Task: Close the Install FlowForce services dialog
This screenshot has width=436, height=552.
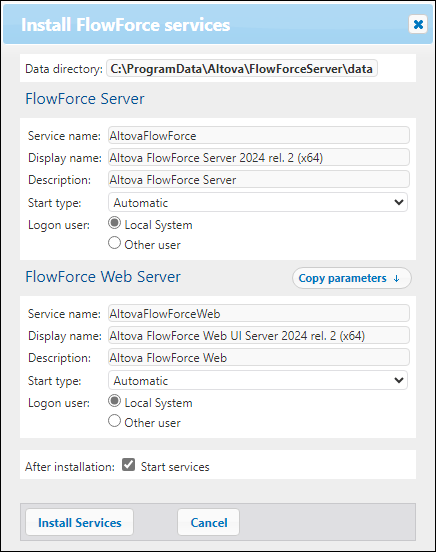Action: point(418,24)
